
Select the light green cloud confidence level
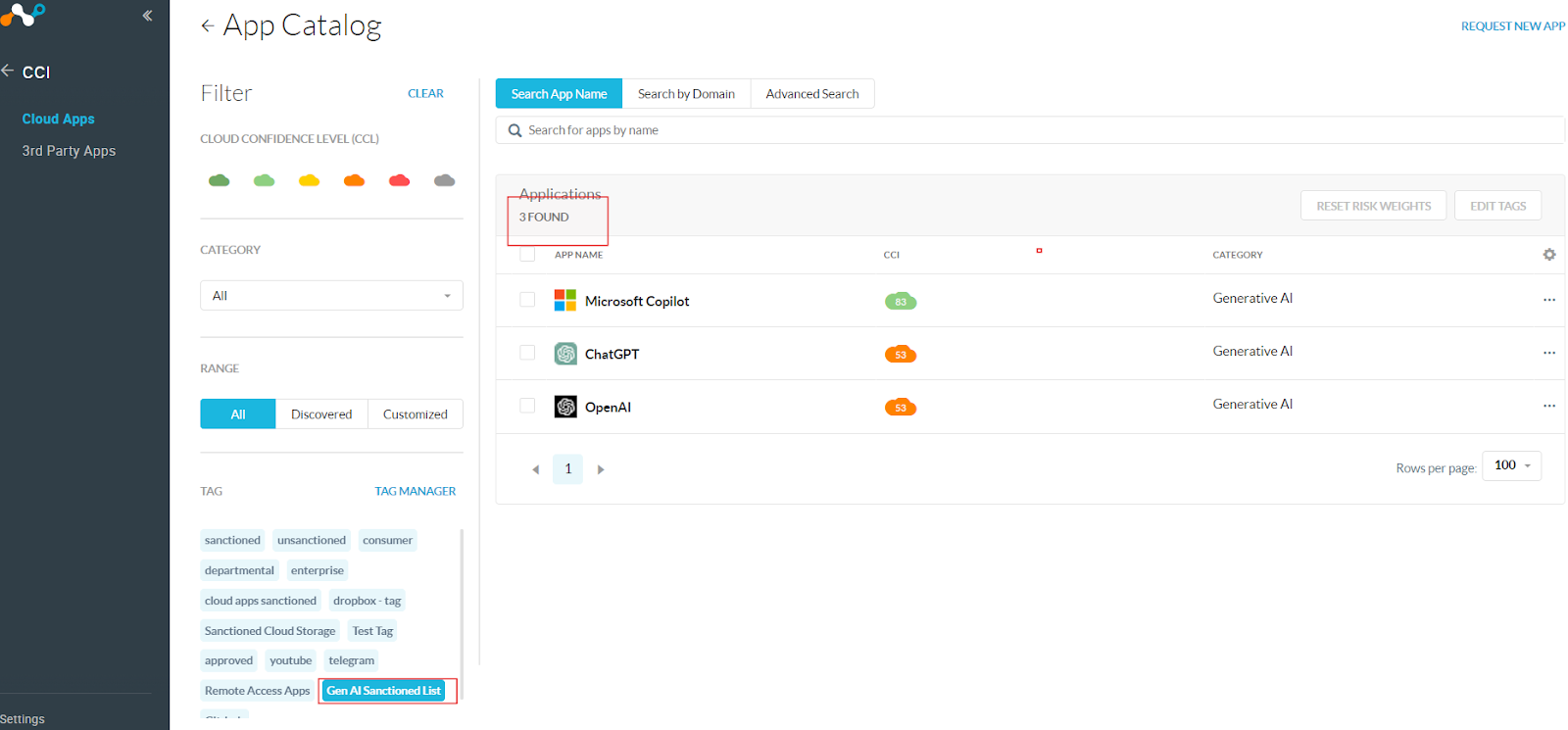(265, 180)
